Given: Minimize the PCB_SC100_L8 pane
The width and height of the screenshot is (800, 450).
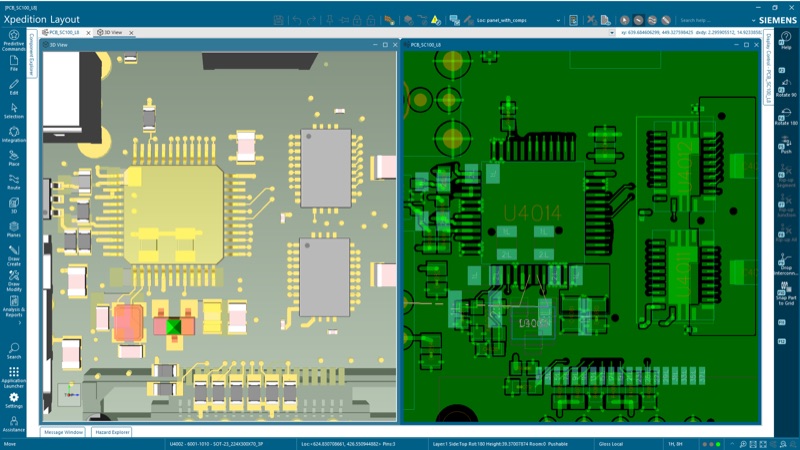Looking at the screenshot, I should pos(736,45).
